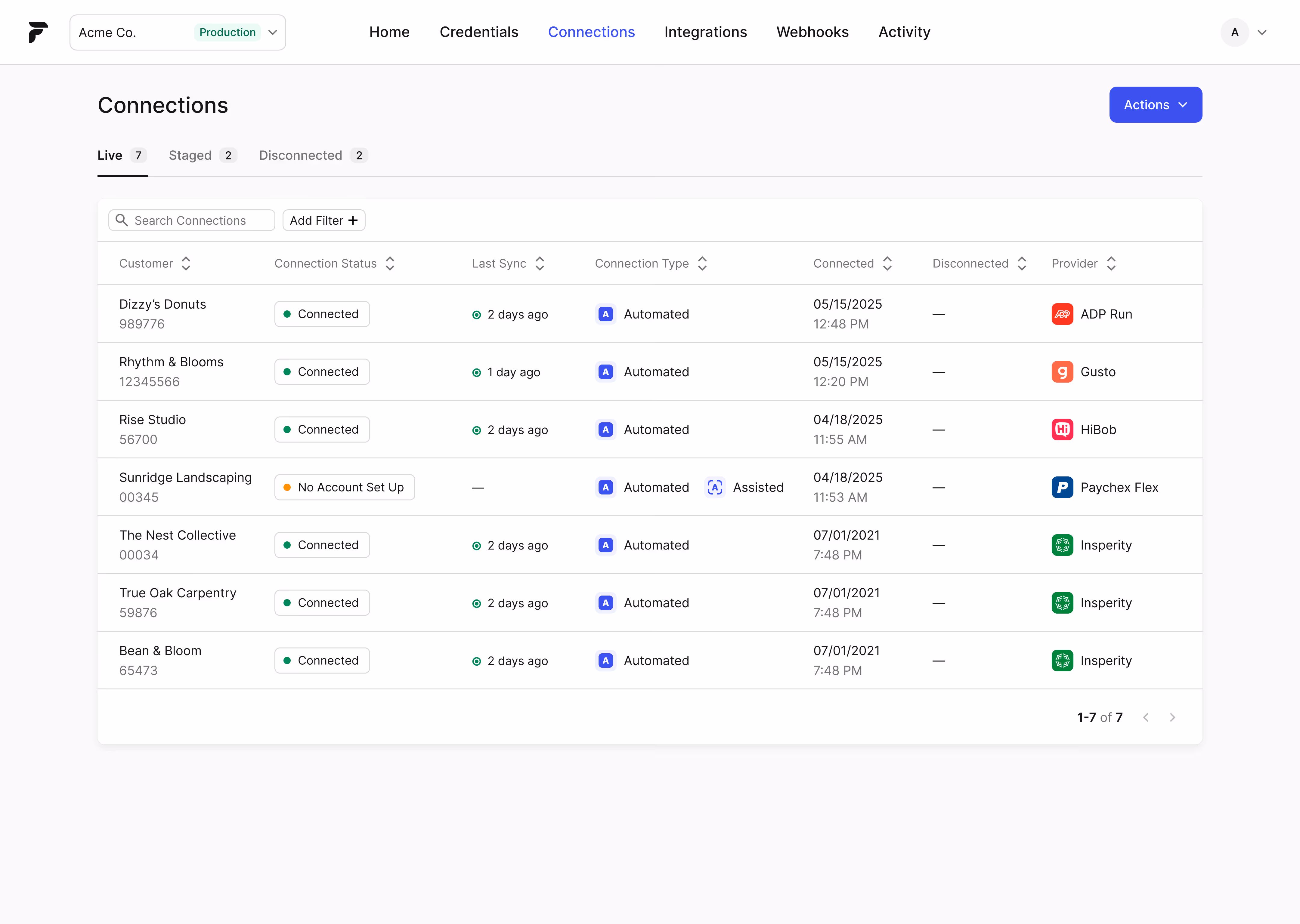1300x924 pixels.
Task: Switch to the Staged tab
Action: pyautogui.click(x=190, y=155)
